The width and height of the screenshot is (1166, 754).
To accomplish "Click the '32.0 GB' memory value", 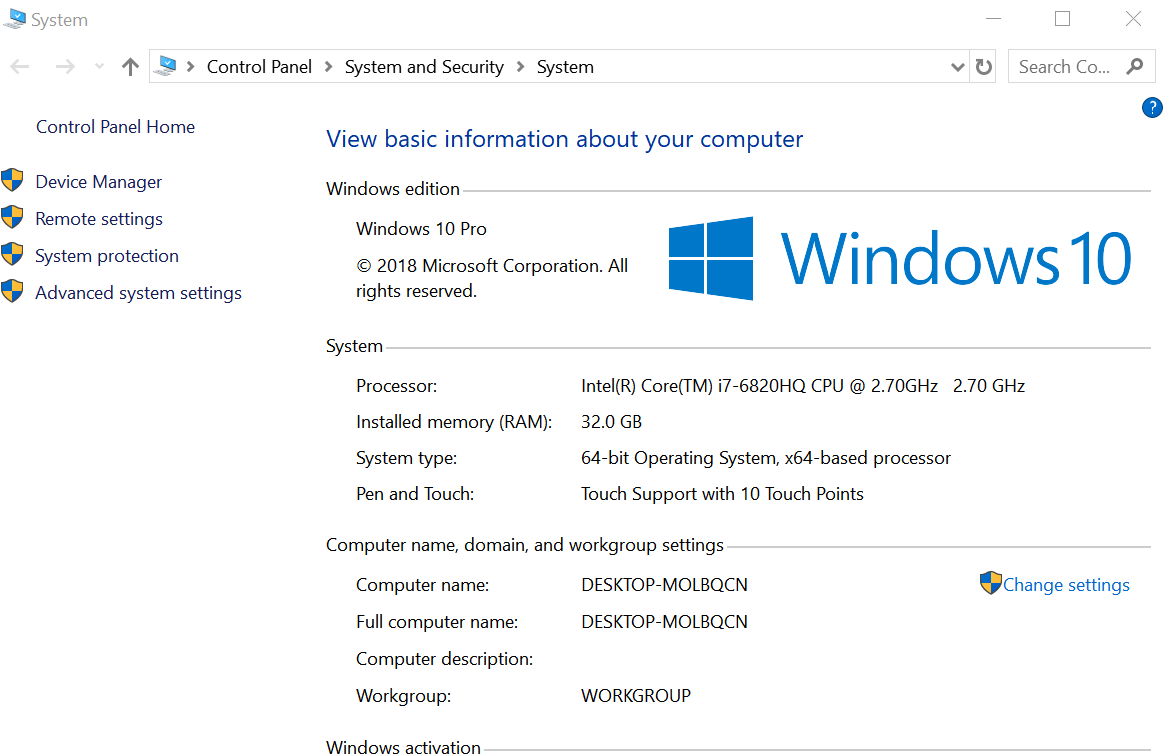I will pyautogui.click(x=611, y=422).
